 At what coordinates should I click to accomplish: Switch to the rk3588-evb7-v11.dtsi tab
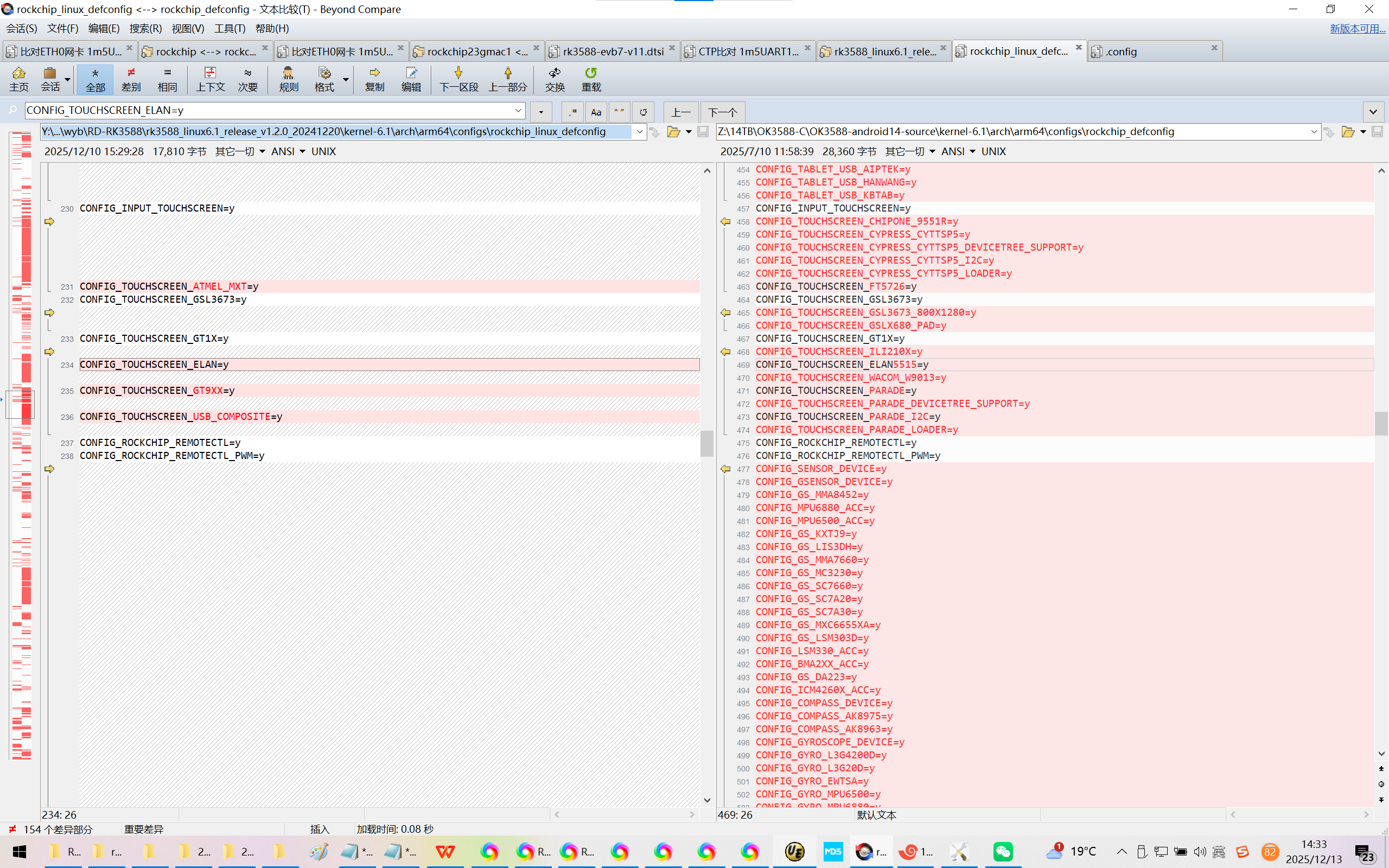pos(612,51)
